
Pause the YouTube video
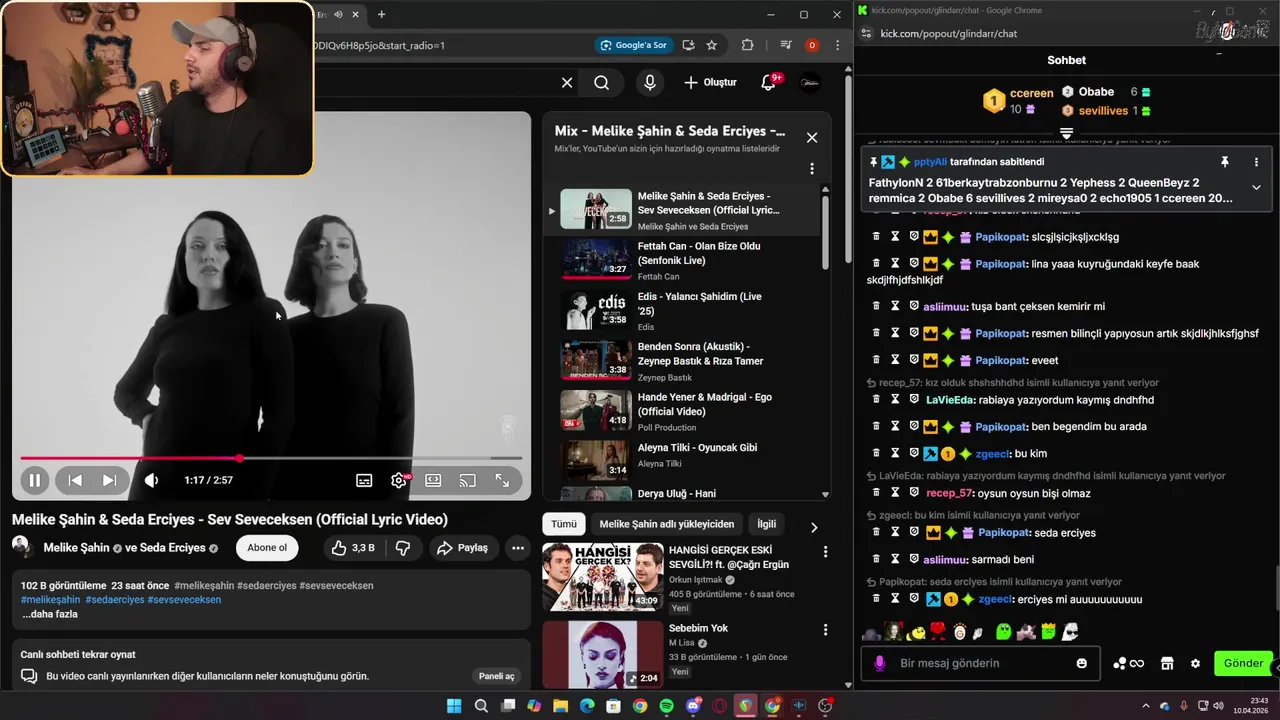pyautogui.click(x=35, y=480)
